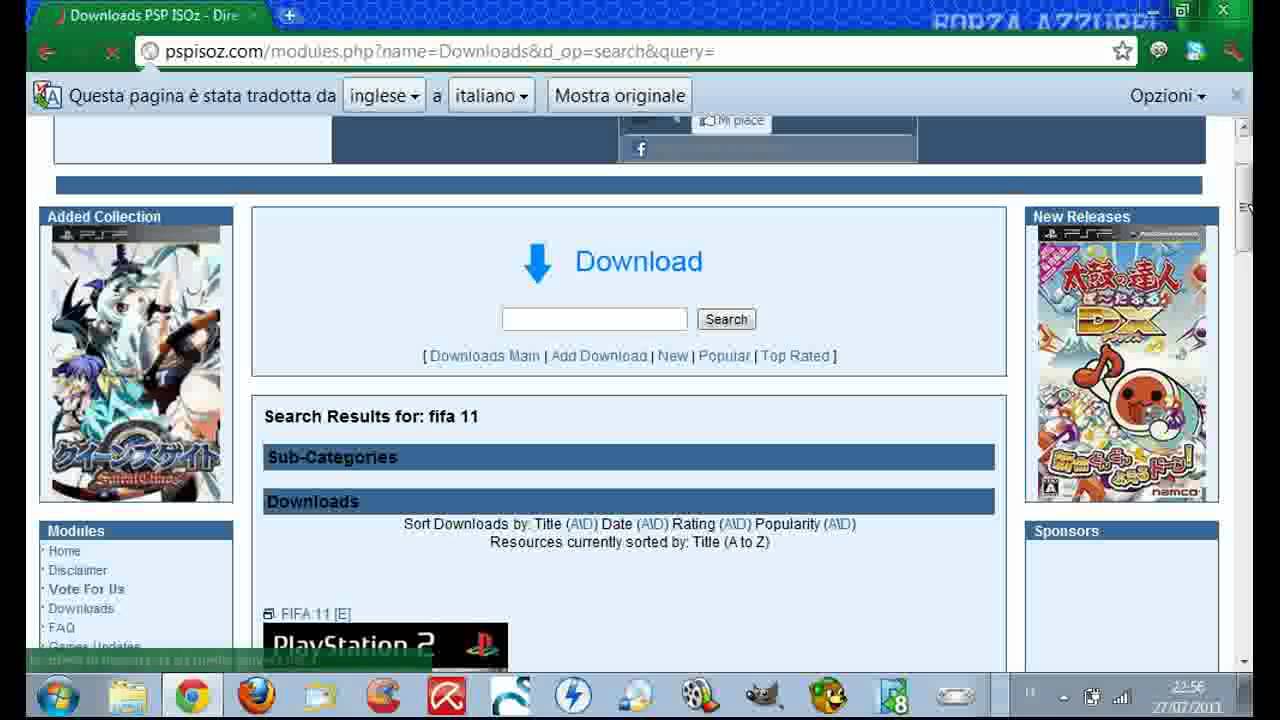Click the folder stack taskbar icon
This screenshot has height=720, width=1280.
click(x=320, y=696)
